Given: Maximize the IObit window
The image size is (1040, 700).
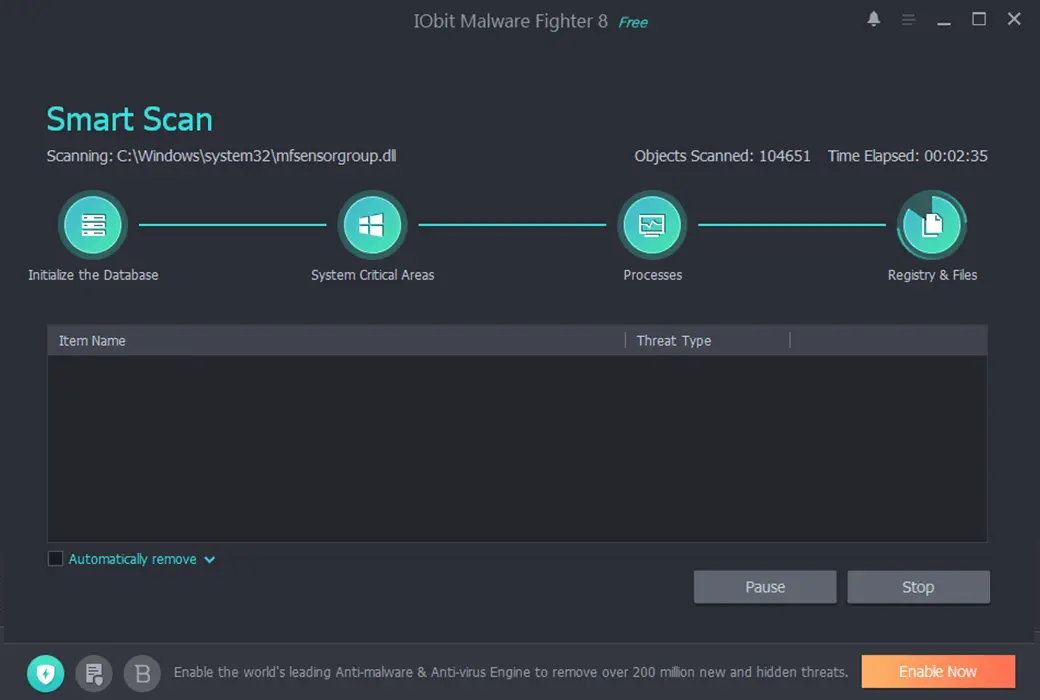Looking at the screenshot, I should [979, 19].
